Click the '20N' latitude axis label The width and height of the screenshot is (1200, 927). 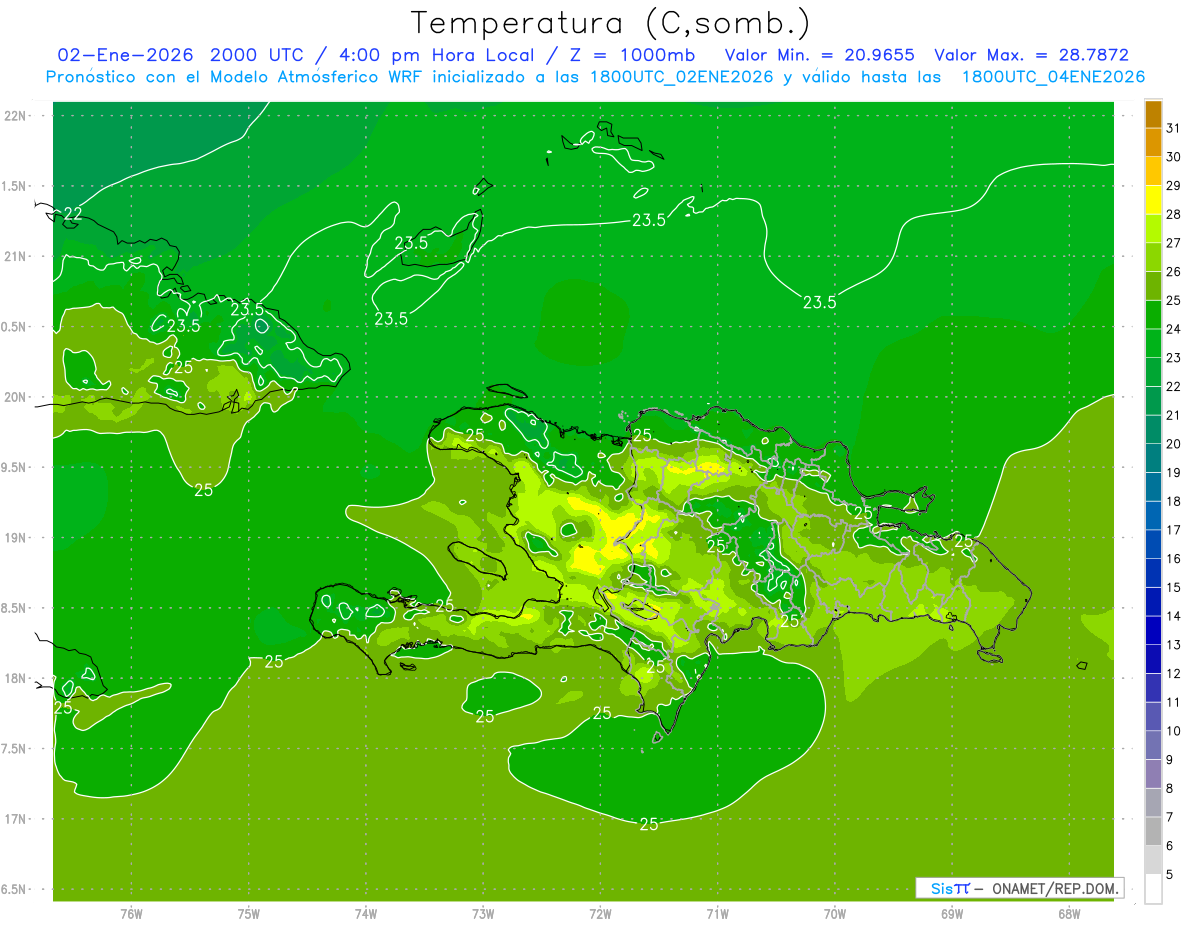(x=15, y=397)
